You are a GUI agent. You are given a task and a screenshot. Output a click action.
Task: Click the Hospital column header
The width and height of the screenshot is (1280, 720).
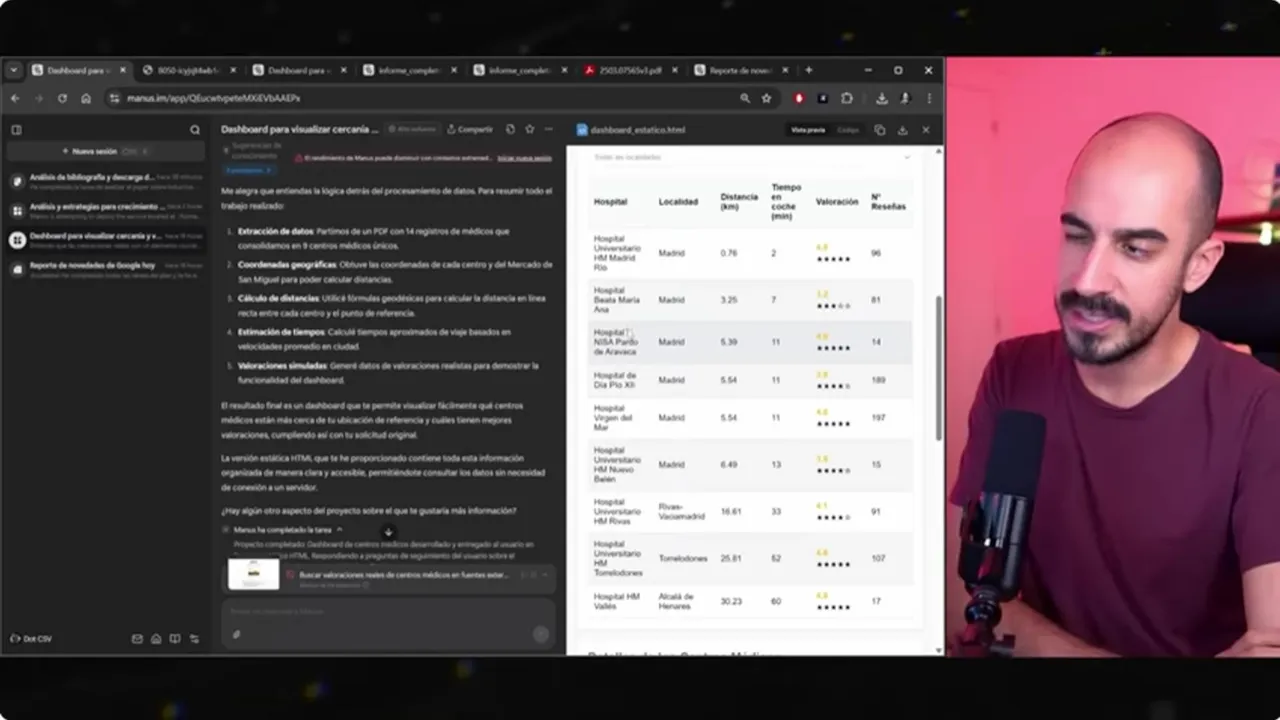click(610, 202)
